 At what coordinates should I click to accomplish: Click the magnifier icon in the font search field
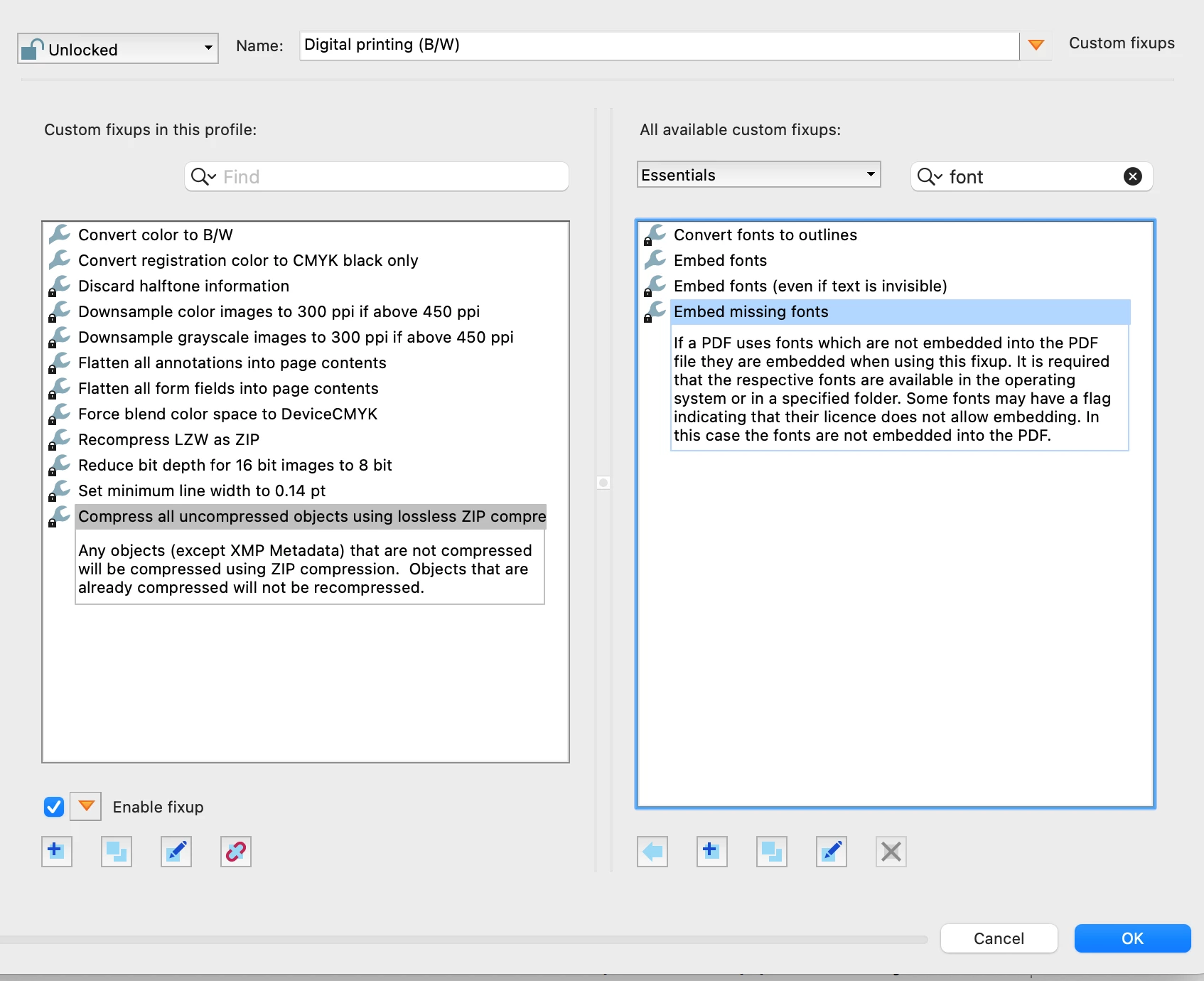(x=930, y=176)
